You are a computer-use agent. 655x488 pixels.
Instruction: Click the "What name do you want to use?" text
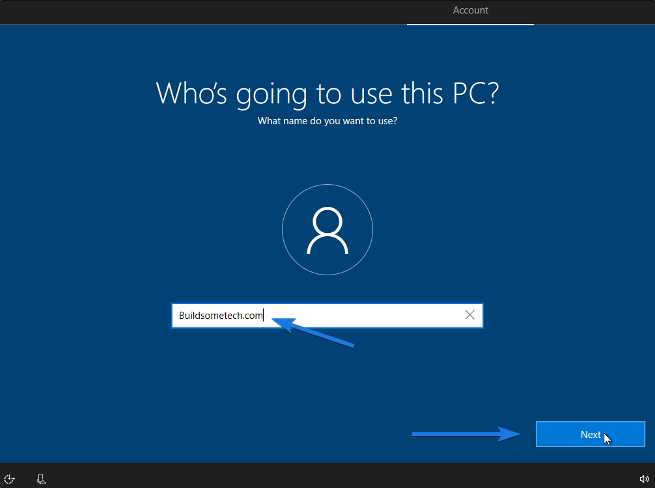click(327, 121)
